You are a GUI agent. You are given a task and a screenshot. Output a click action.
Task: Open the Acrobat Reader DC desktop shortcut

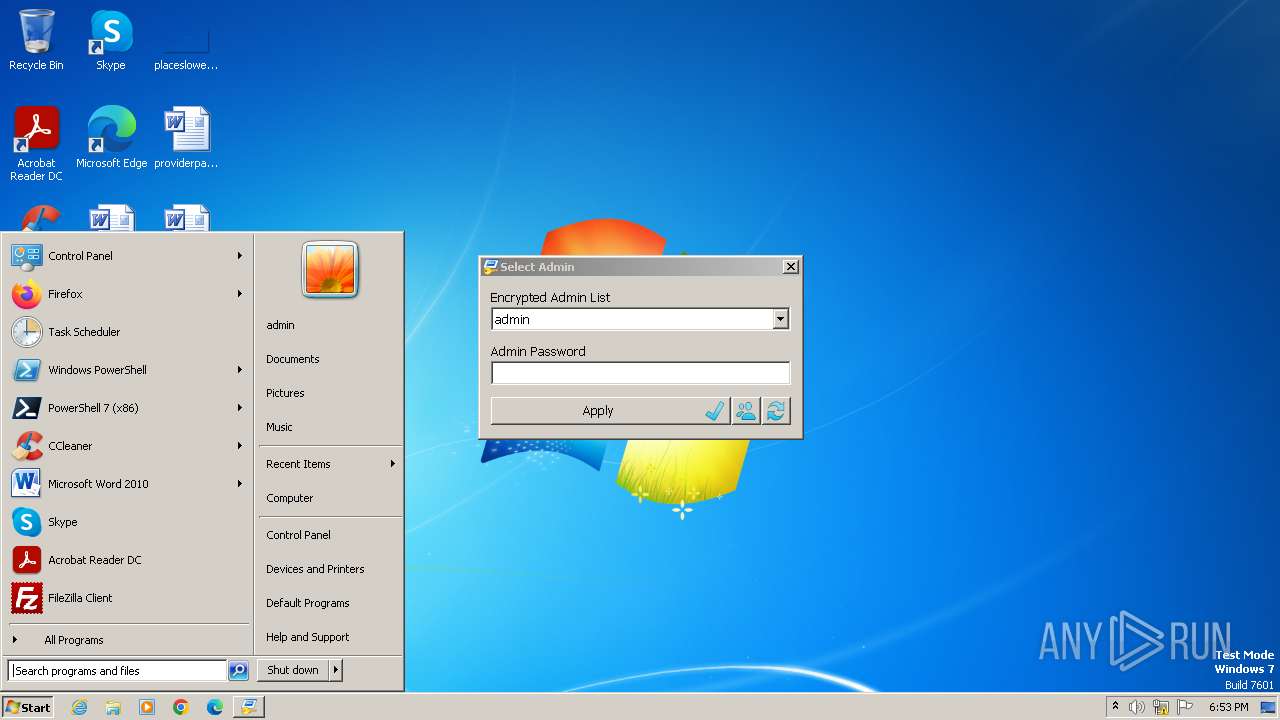point(36,143)
